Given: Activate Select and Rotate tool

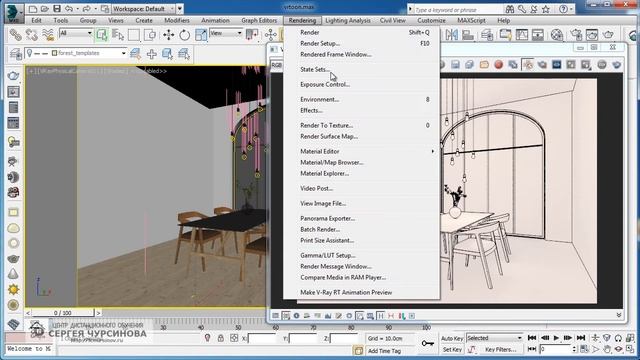Looking at the screenshot, I should tap(184, 35).
